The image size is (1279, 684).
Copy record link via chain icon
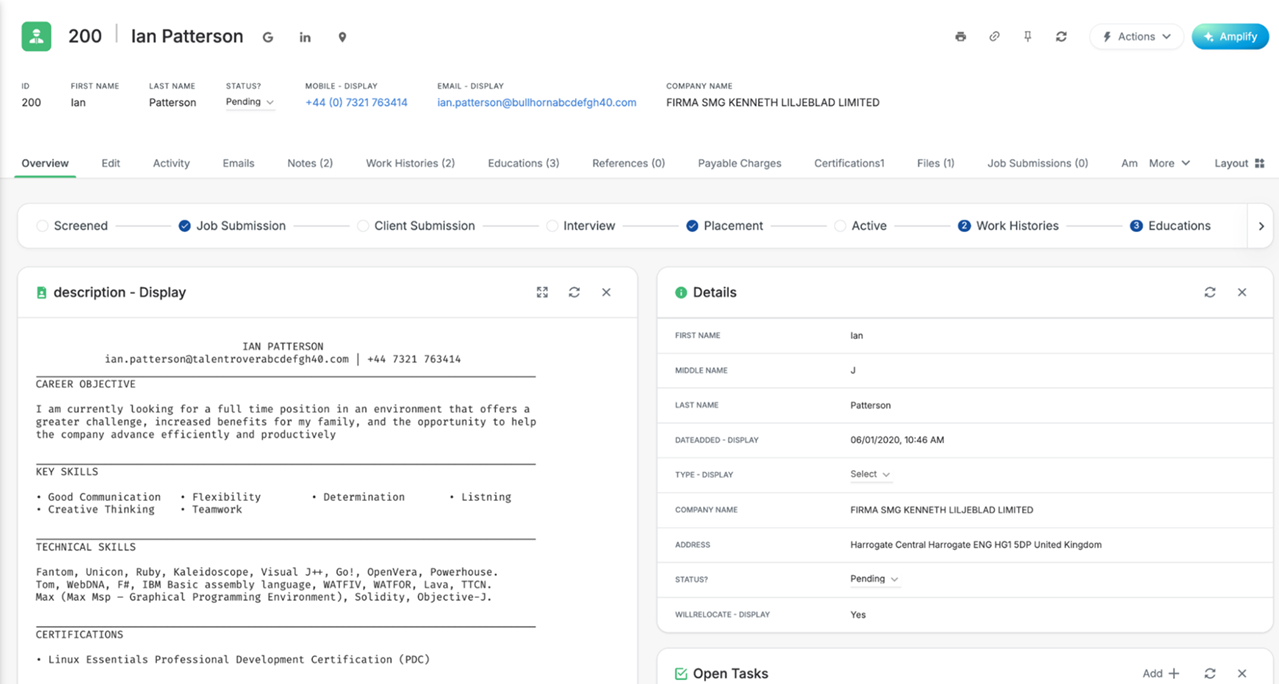click(x=994, y=37)
